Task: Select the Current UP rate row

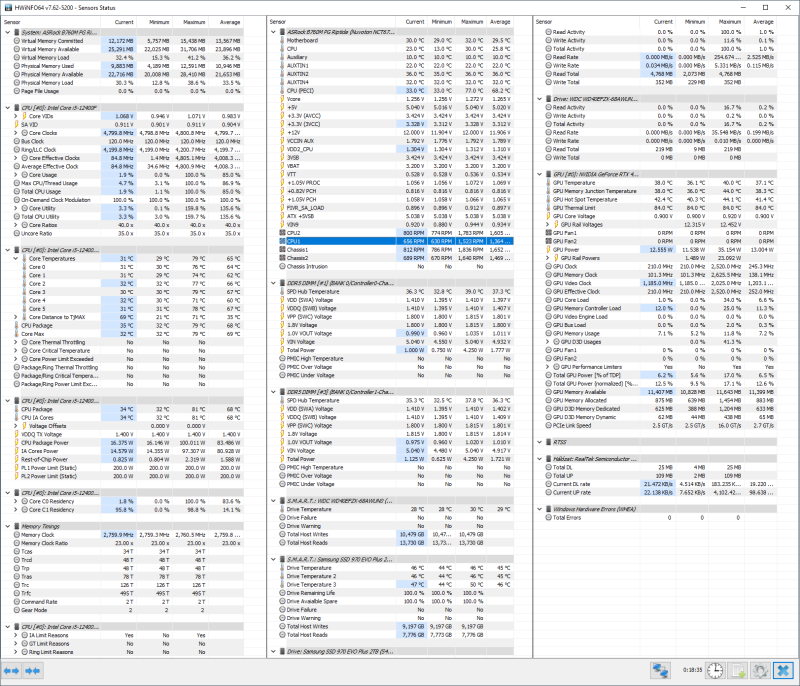Action: [660, 493]
